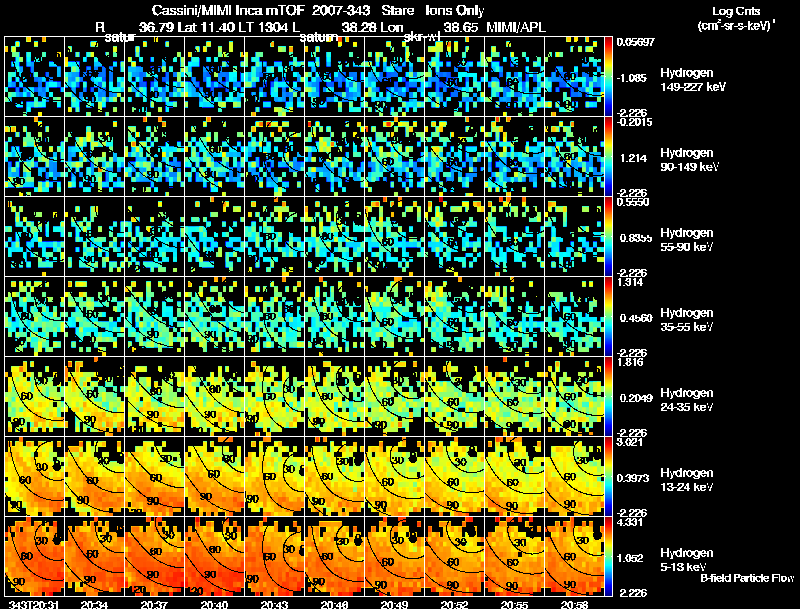Click the '1.816' color scale value
This screenshot has height=609, width=800.
[x=631, y=363]
